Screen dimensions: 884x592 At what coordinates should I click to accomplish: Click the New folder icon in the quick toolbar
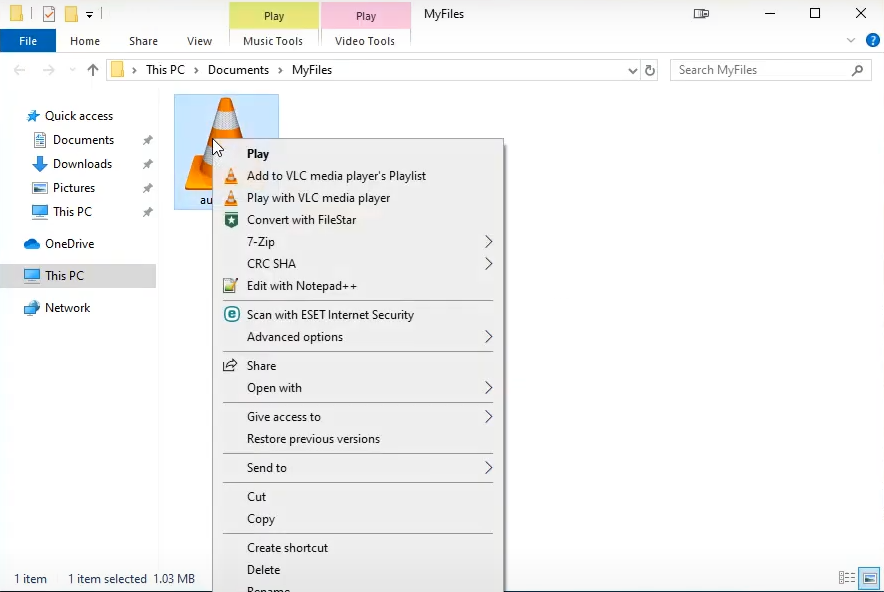coord(71,14)
